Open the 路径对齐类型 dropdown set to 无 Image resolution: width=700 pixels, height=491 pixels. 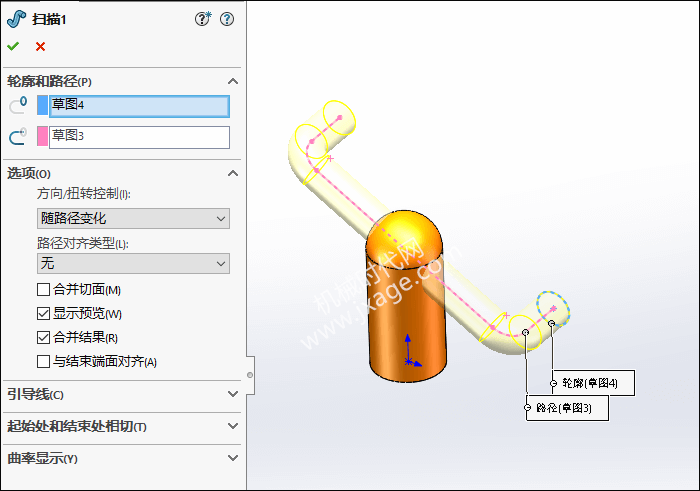pos(133,263)
